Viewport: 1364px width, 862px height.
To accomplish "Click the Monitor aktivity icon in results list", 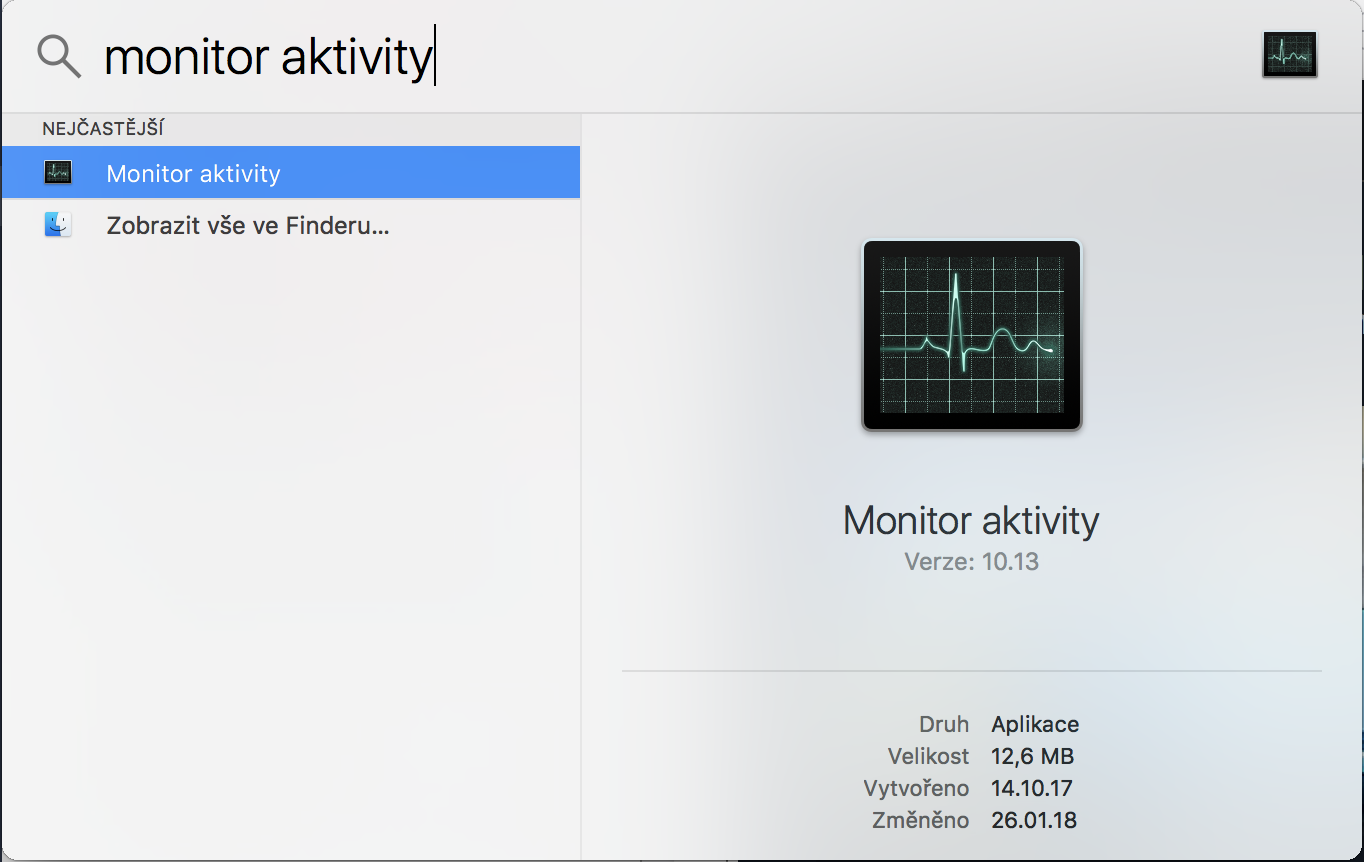I will coord(58,173).
